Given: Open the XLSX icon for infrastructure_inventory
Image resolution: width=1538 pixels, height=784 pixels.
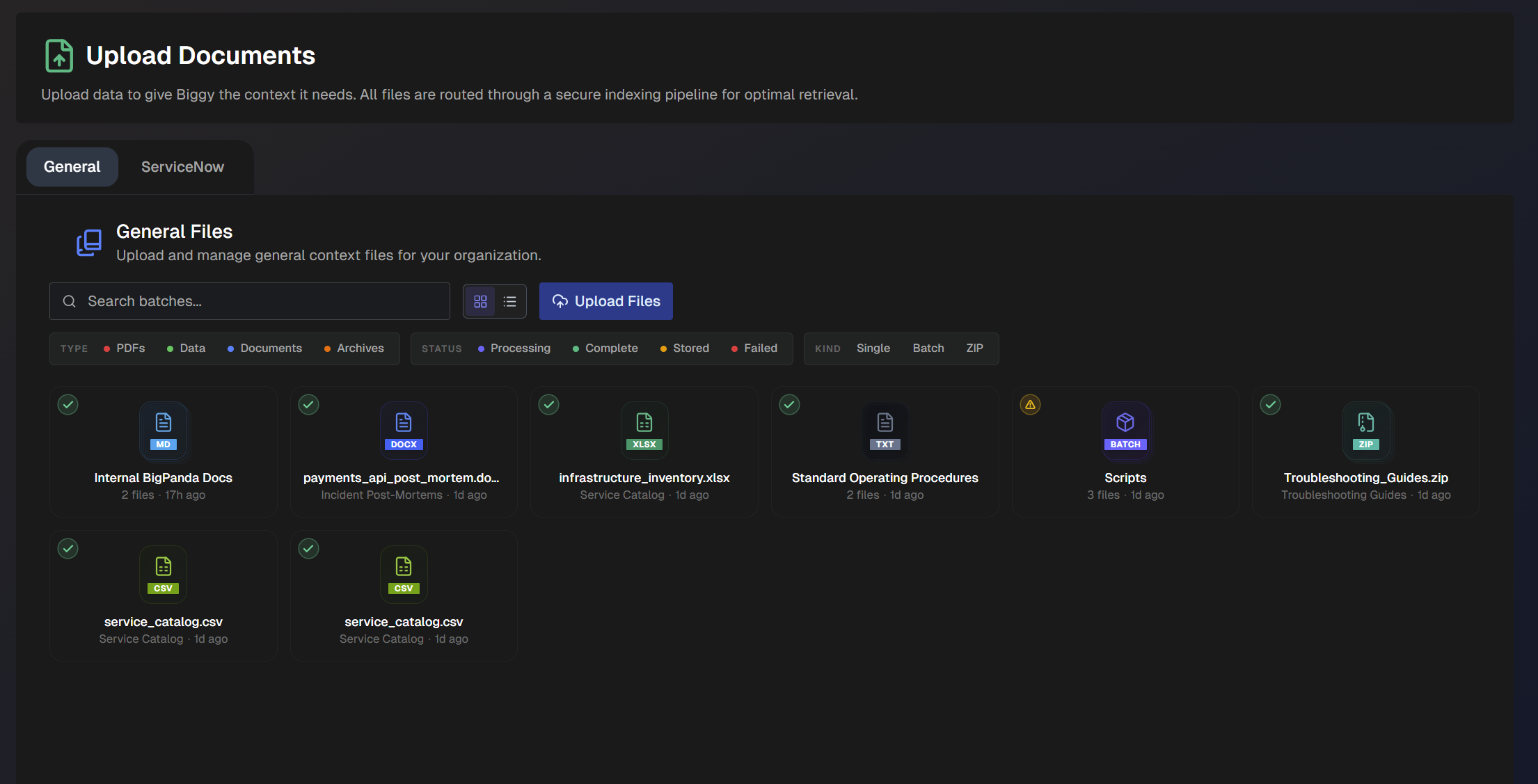Looking at the screenshot, I should pyautogui.click(x=644, y=431).
